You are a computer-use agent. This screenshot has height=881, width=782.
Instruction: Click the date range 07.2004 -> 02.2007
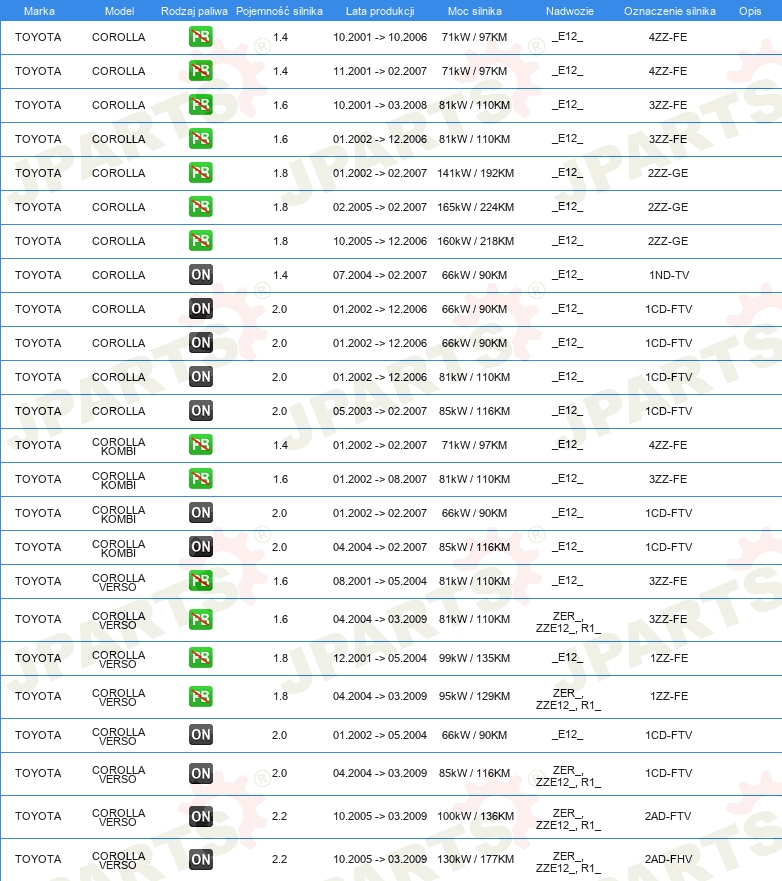380,275
